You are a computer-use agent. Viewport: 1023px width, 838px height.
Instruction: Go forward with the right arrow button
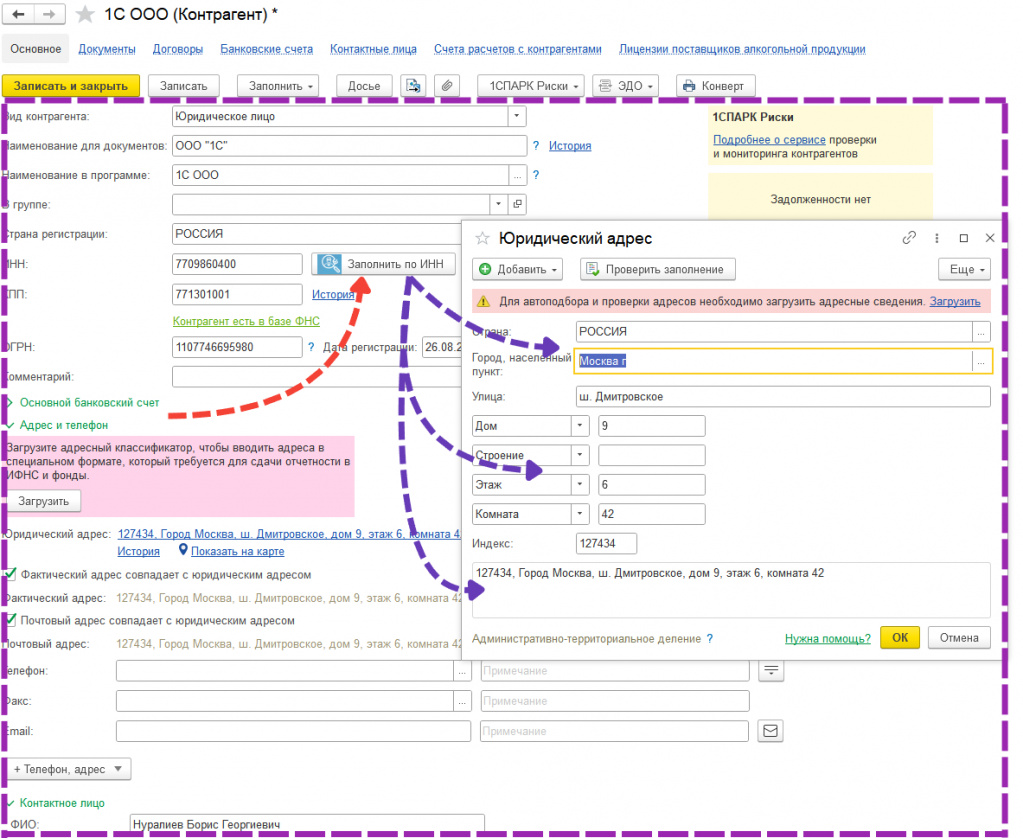pos(50,14)
